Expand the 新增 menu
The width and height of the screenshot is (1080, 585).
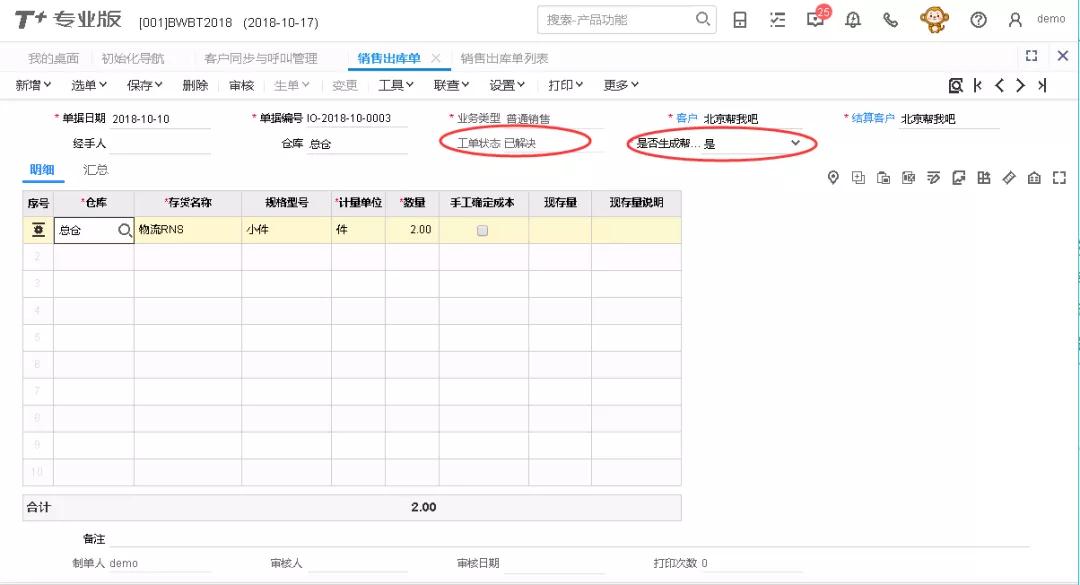point(33,85)
